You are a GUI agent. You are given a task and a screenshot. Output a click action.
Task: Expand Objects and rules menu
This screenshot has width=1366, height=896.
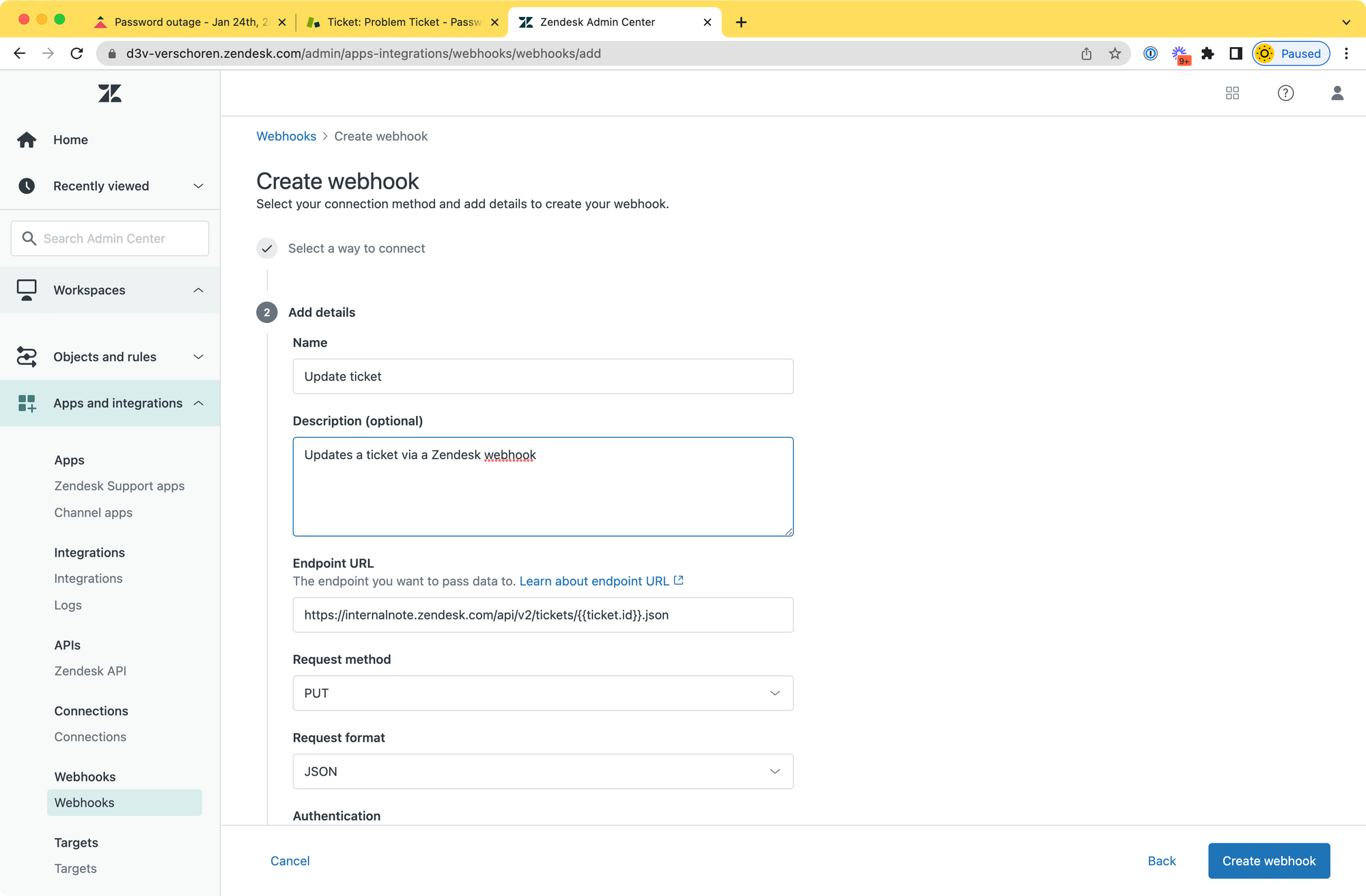(198, 357)
